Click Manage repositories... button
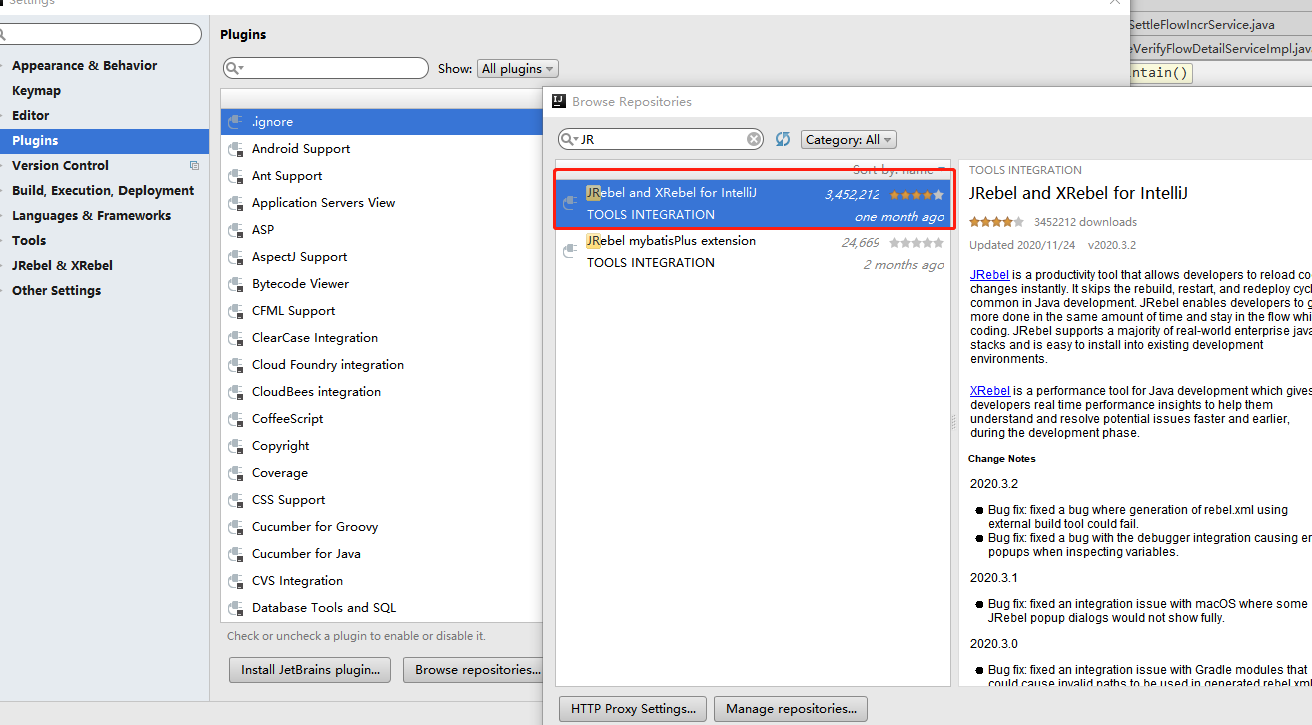Viewport: 1312px width, 725px height. [x=791, y=709]
